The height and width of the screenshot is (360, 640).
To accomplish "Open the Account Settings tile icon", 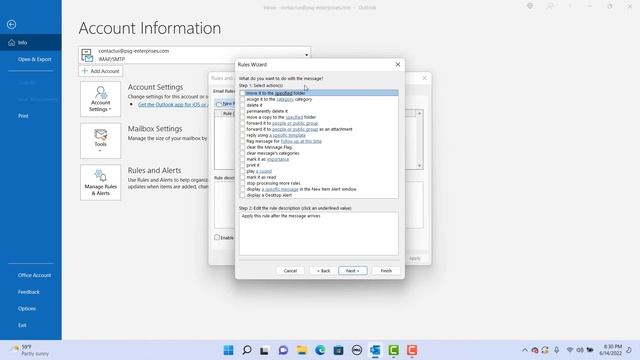I will point(100,93).
